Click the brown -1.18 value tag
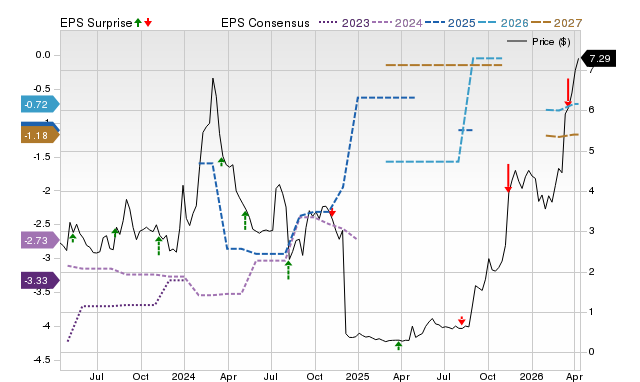This screenshot has width=640, height=382. [40, 135]
